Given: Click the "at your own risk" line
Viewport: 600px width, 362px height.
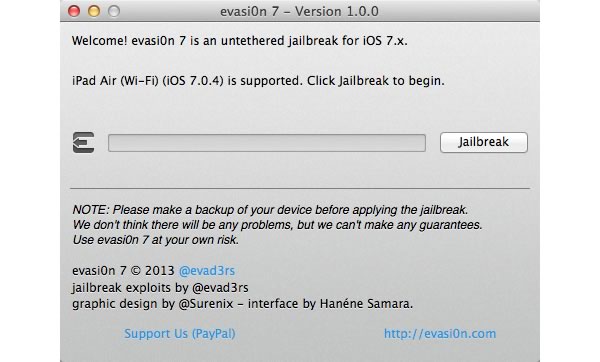Looking at the screenshot, I should [x=155, y=240].
